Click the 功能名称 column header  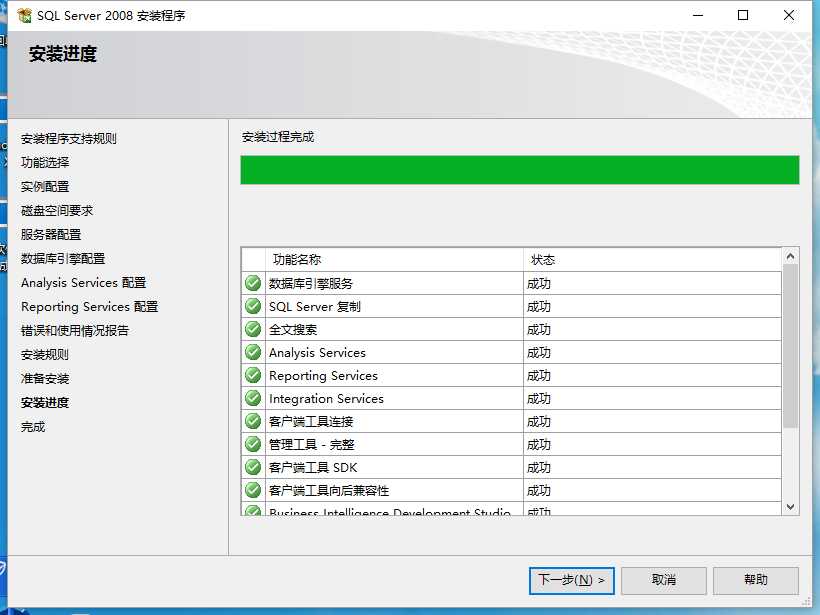[x=394, y=259]
